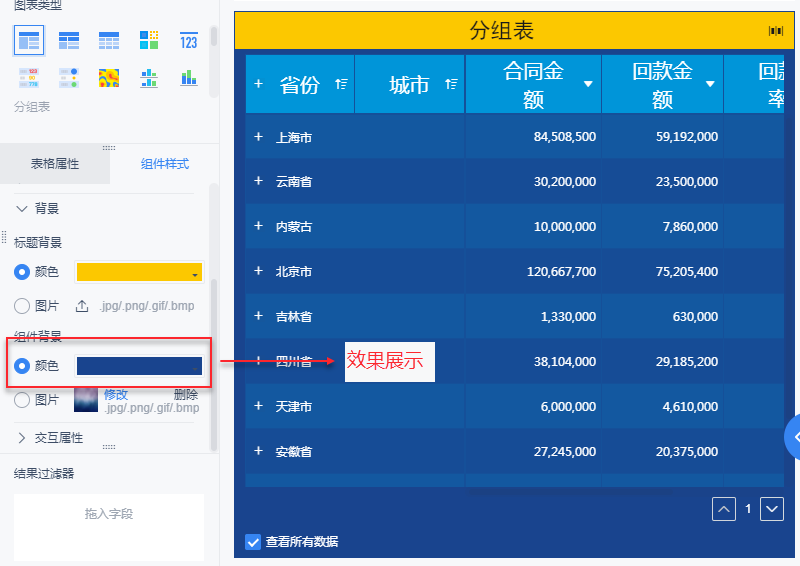Viewport: 800px width, 566px height.
Task: Go to next page with down arrow button
Action: tap(772, 509)
